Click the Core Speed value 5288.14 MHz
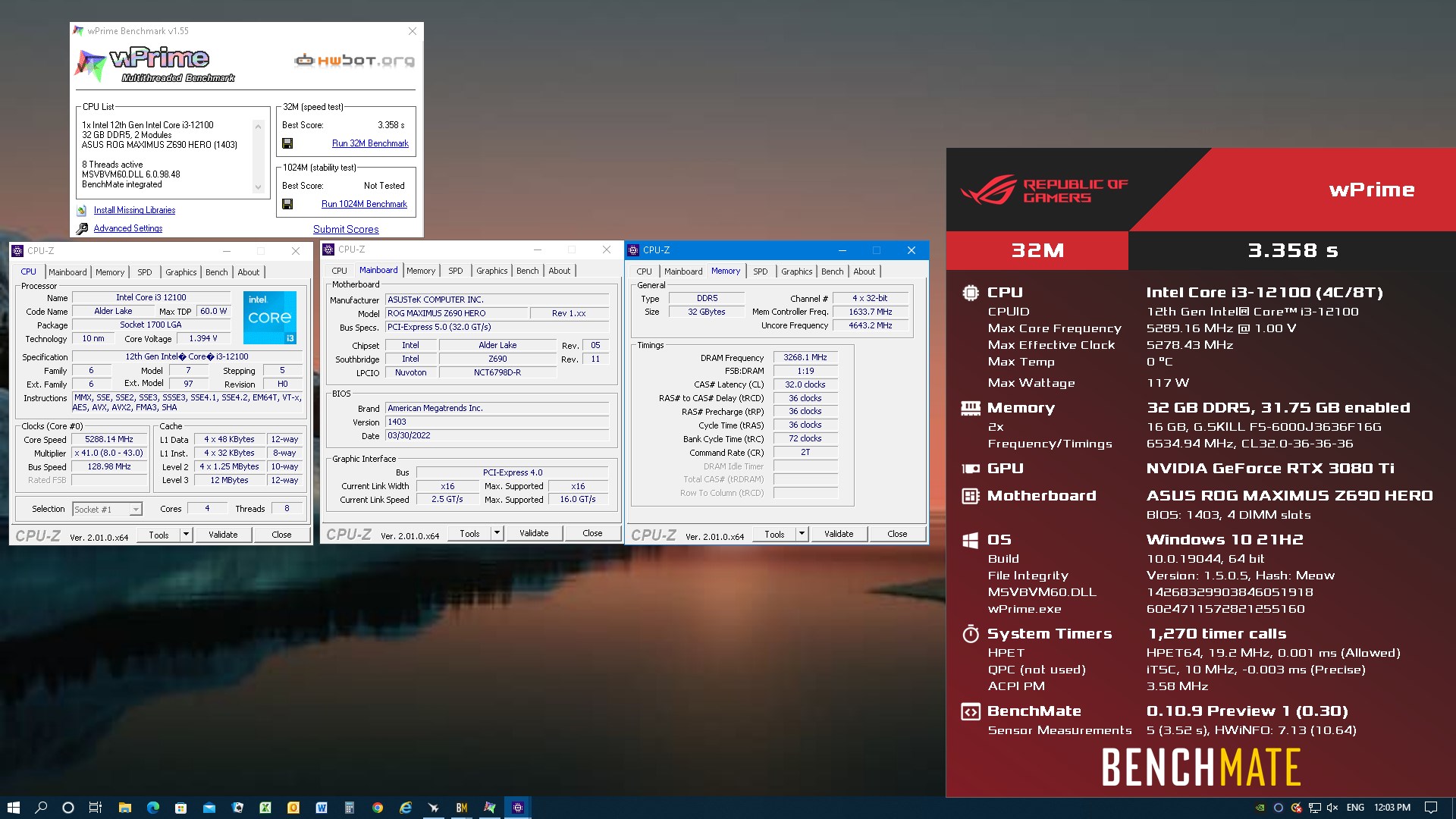Image resolution: width=1456 pixels, height=819 pixels. point(109,440)
